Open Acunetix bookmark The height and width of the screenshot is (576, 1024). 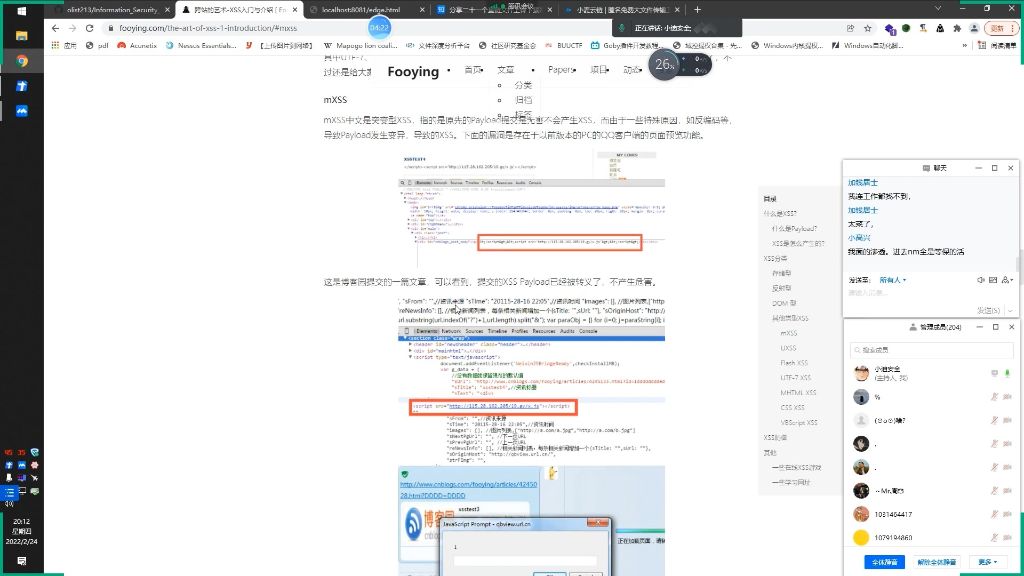137,45
